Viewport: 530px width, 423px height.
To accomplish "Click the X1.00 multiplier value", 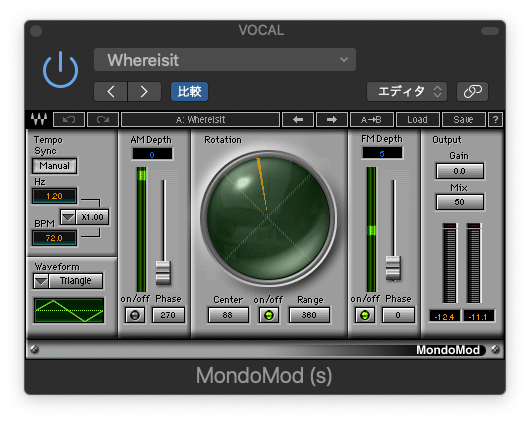I will coord(92,217).
